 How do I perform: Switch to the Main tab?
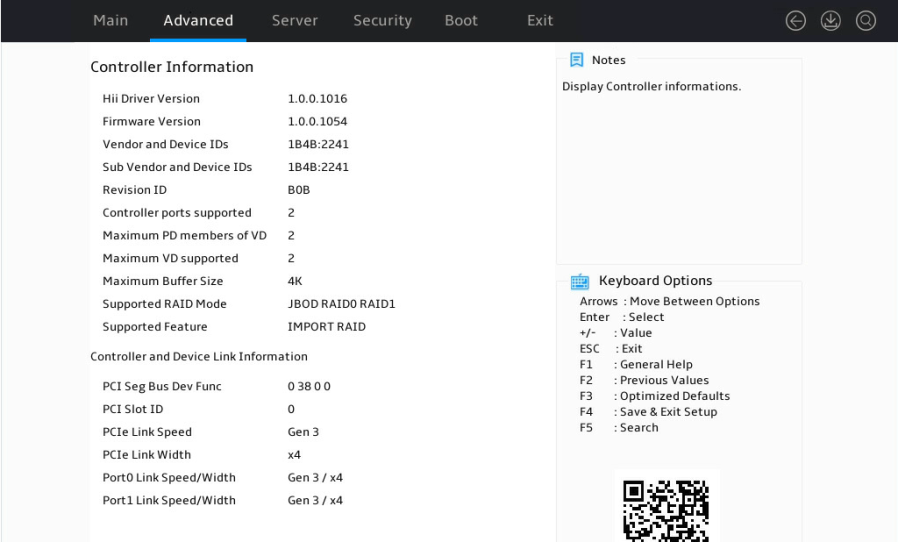[x=111, y=21]
